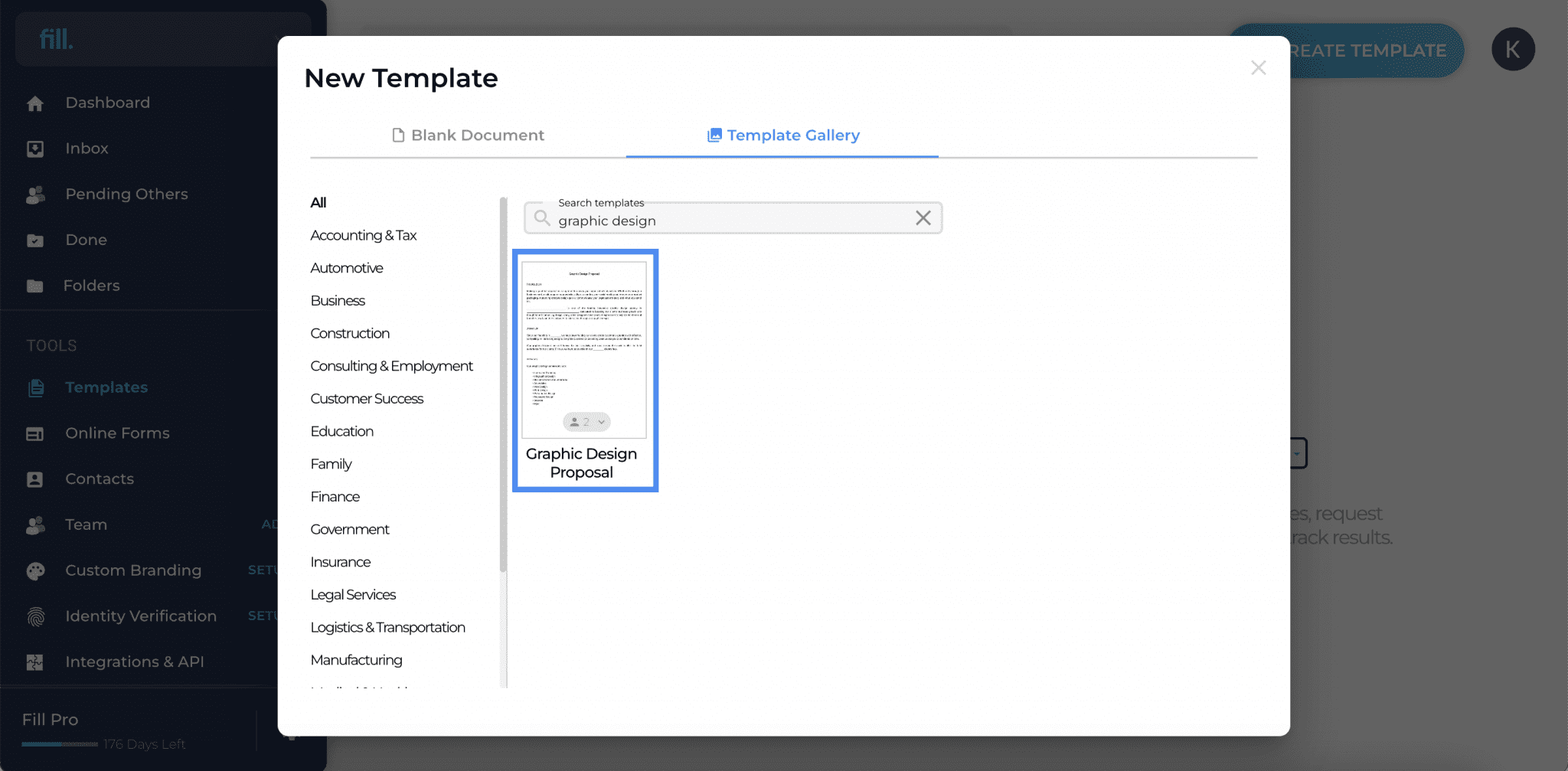Select Consulting & Employment category
The width and height of the screenshot is (1568, 771).
coord(392,366)
